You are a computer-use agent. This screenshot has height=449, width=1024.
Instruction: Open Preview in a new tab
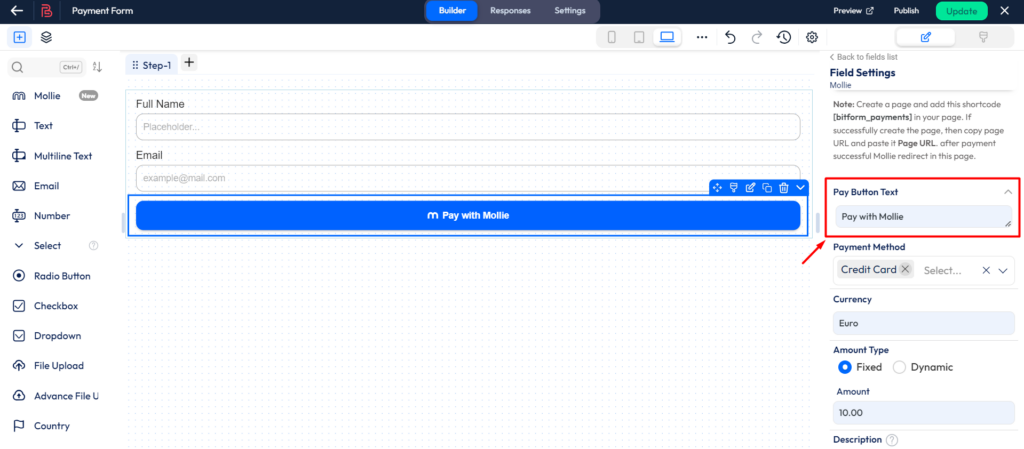(x=853, y=11)
